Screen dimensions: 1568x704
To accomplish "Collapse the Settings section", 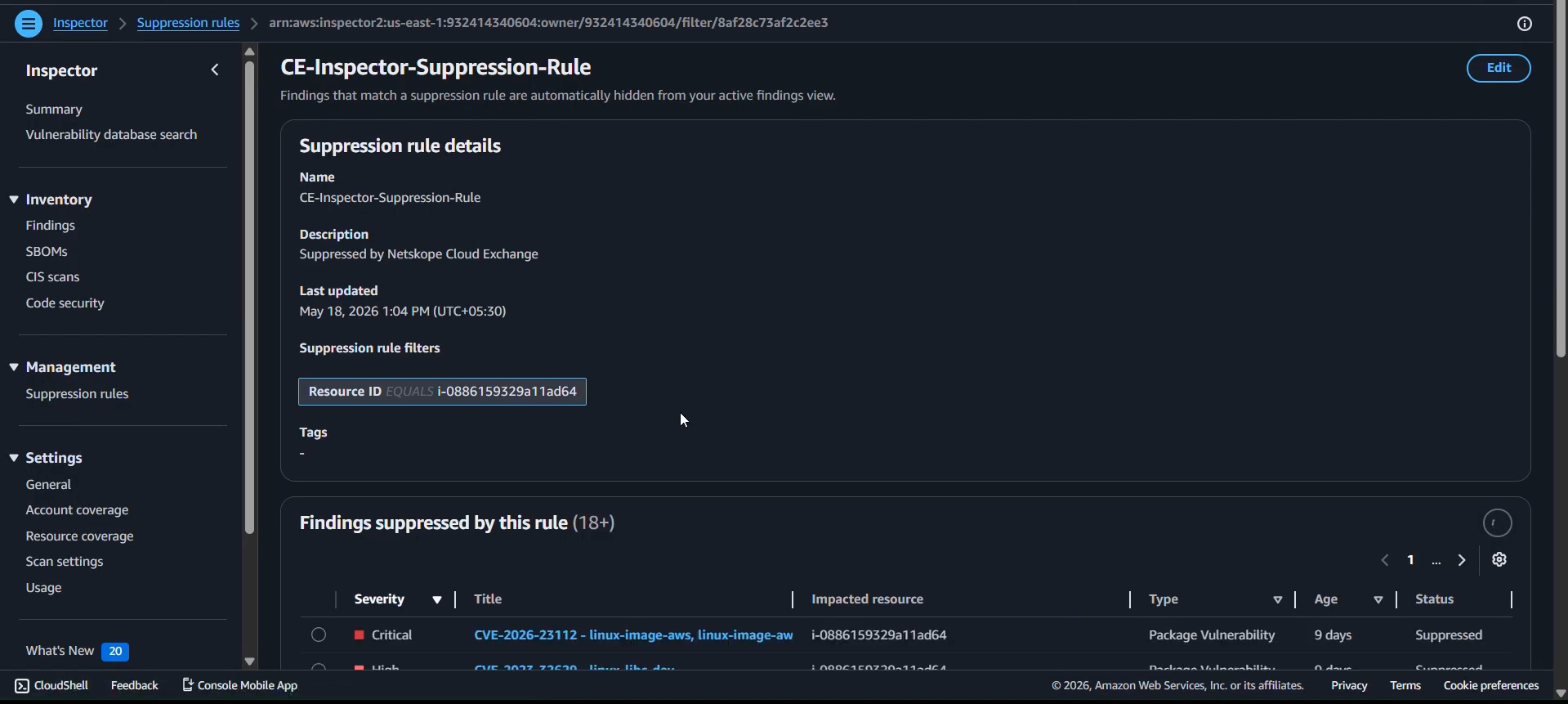I will (x=14, y=458).
